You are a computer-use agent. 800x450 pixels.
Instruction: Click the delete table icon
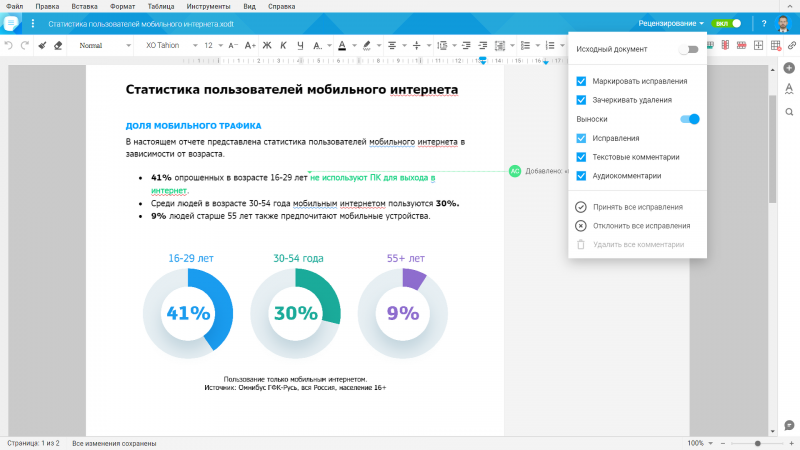[x=776, y=45]
